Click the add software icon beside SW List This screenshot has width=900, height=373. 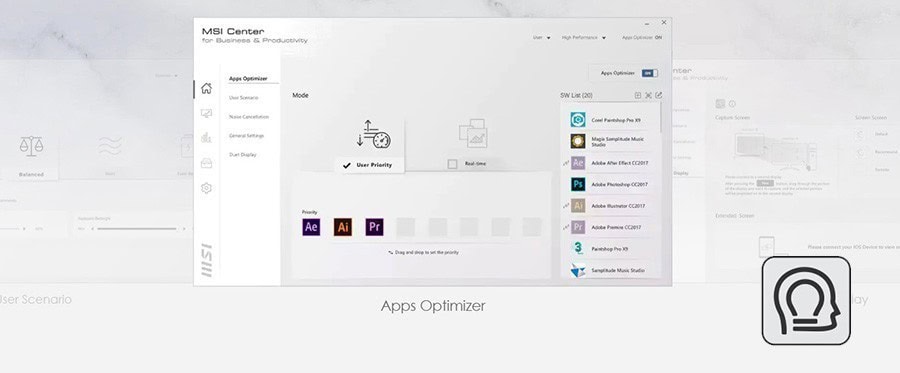[x=638, y=95]
